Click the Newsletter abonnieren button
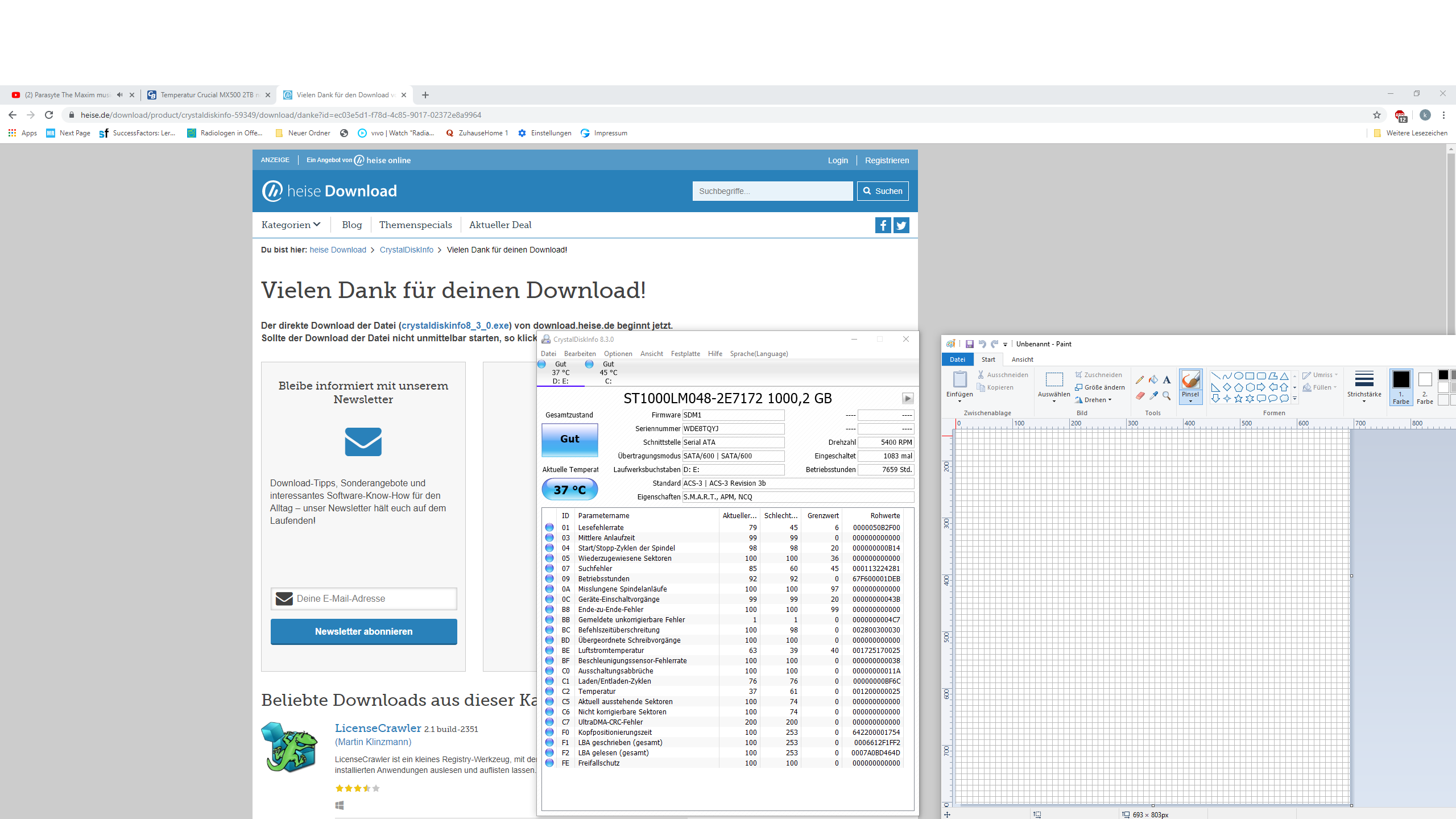 [x=363, y=631]
